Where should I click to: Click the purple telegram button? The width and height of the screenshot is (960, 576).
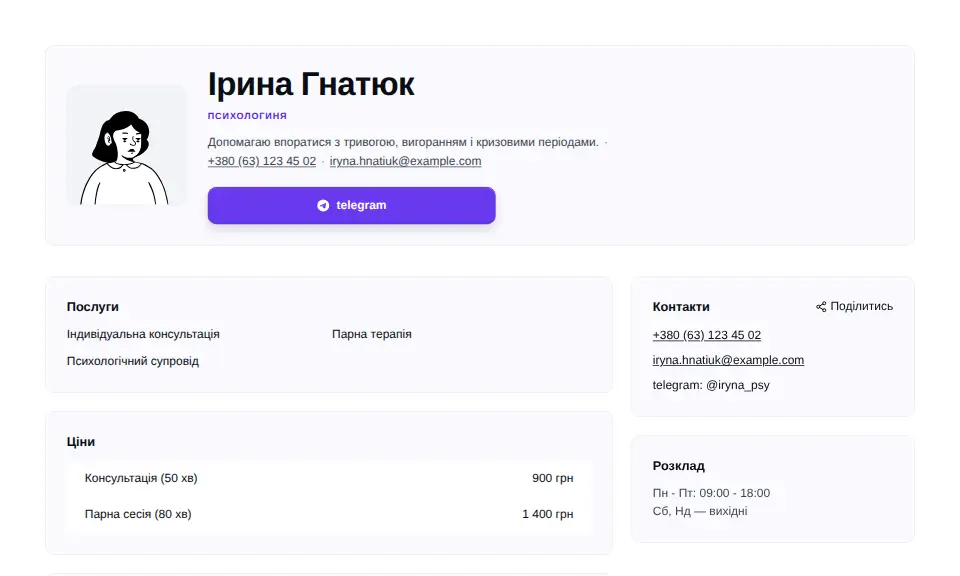pyautogui.click(x=351, y=205)
